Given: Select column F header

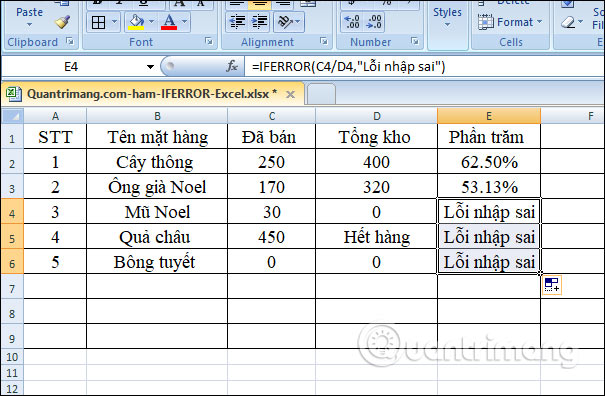Looking at the screenshot, I should coord(573,116).
